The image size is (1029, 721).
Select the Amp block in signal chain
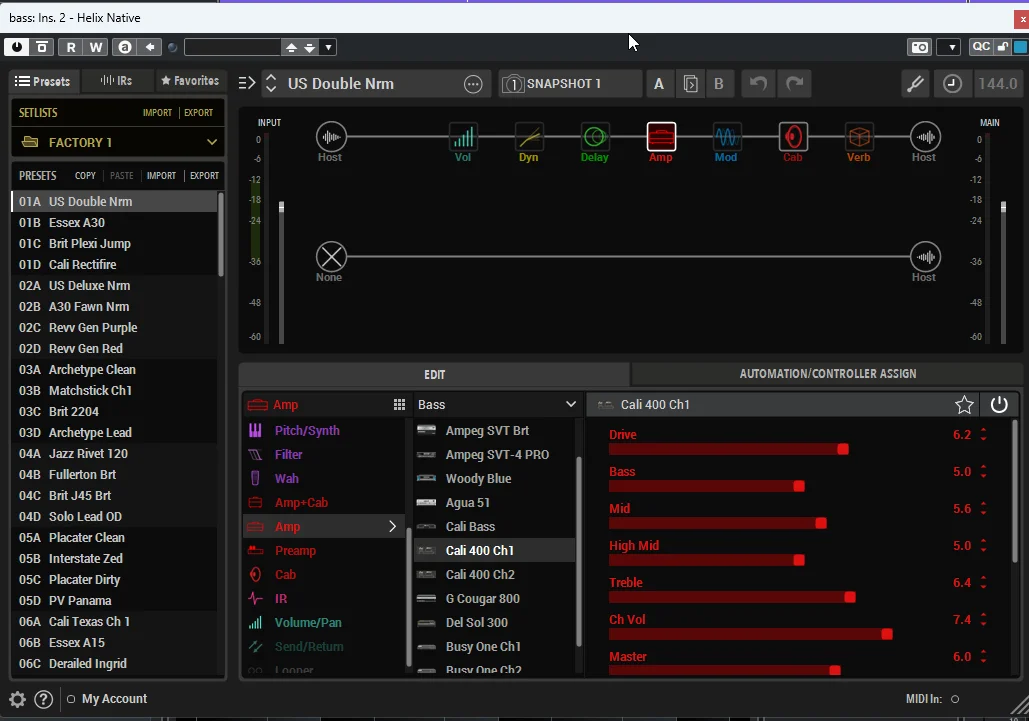661,137
